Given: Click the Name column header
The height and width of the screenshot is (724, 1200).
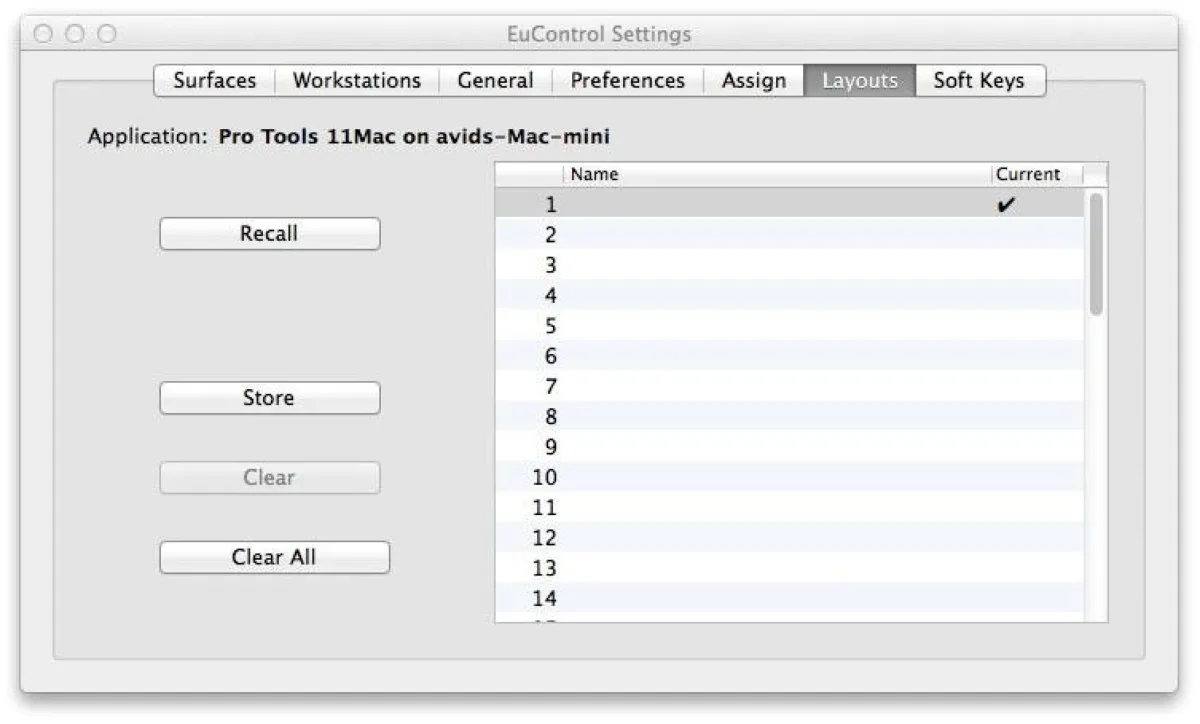Looking at the screenshot, I should (x=778, y=174).
